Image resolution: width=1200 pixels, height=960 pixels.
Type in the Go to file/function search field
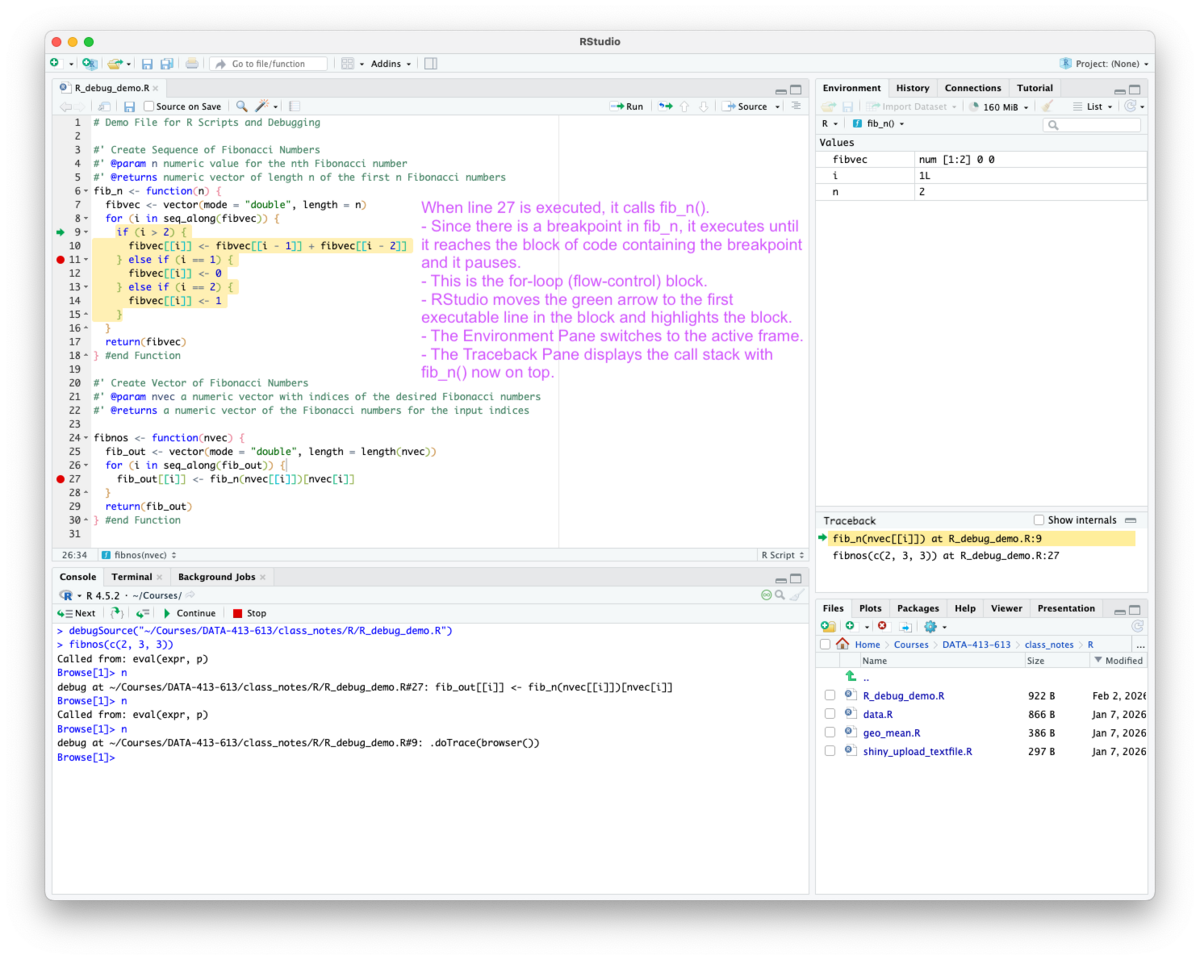[266, 64]
